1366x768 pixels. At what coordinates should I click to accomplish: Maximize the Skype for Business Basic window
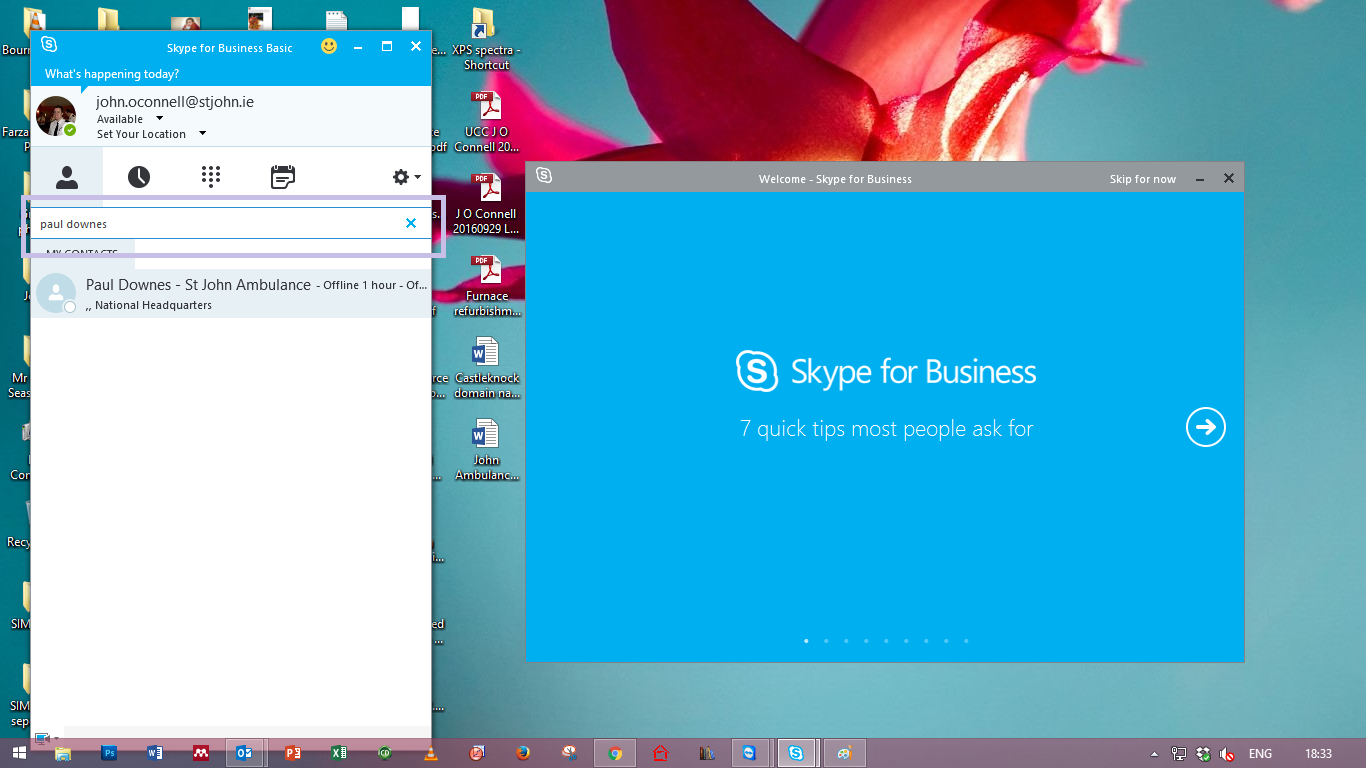(x=387, y=46)
